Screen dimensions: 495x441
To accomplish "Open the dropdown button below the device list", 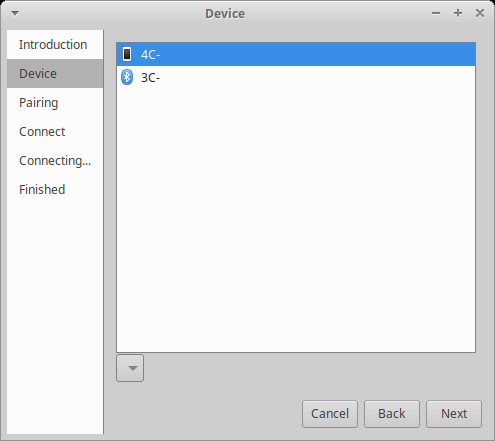I will [130, 368].
